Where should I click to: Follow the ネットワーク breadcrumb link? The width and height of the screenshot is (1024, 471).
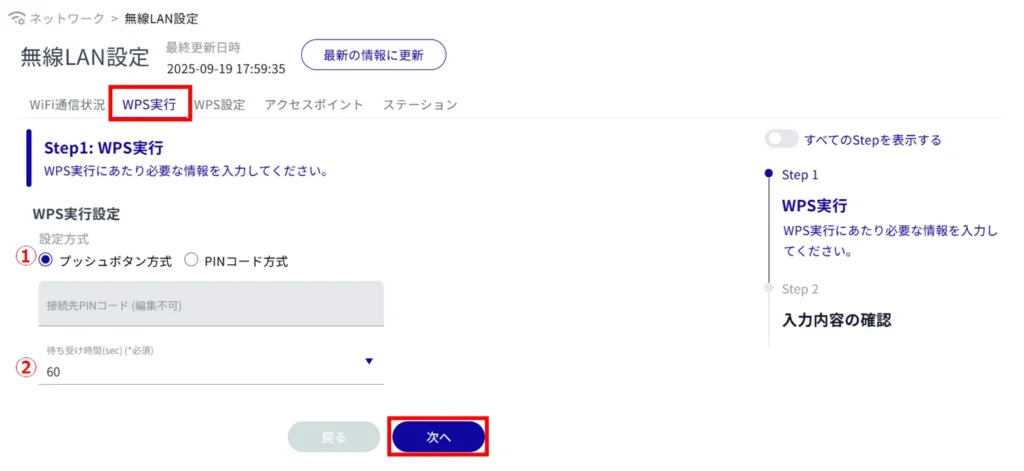pos(66,18)
